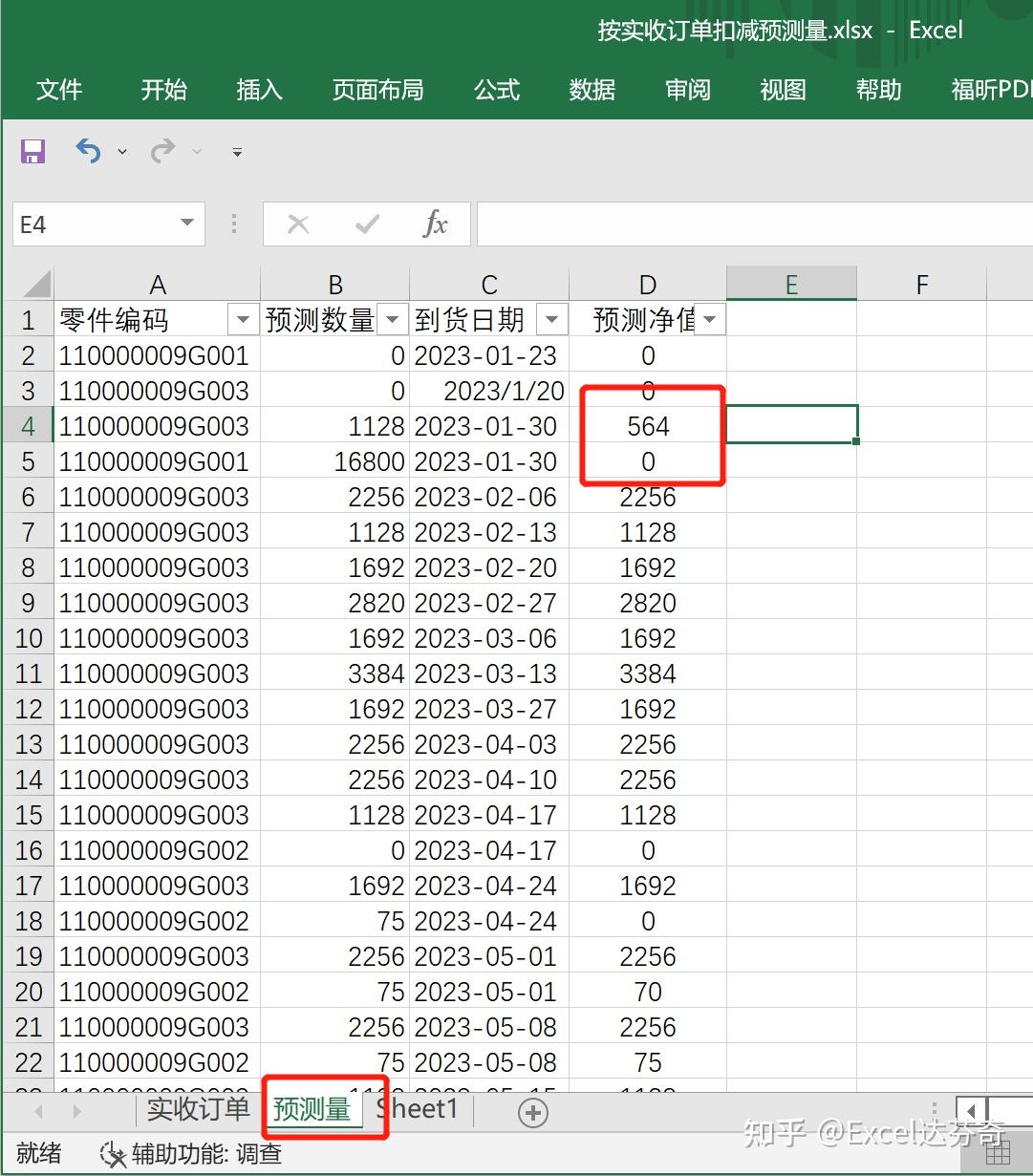Click the new sheet plus icon
The height and width of the screenshot is (1176, 1033).
532,1111
